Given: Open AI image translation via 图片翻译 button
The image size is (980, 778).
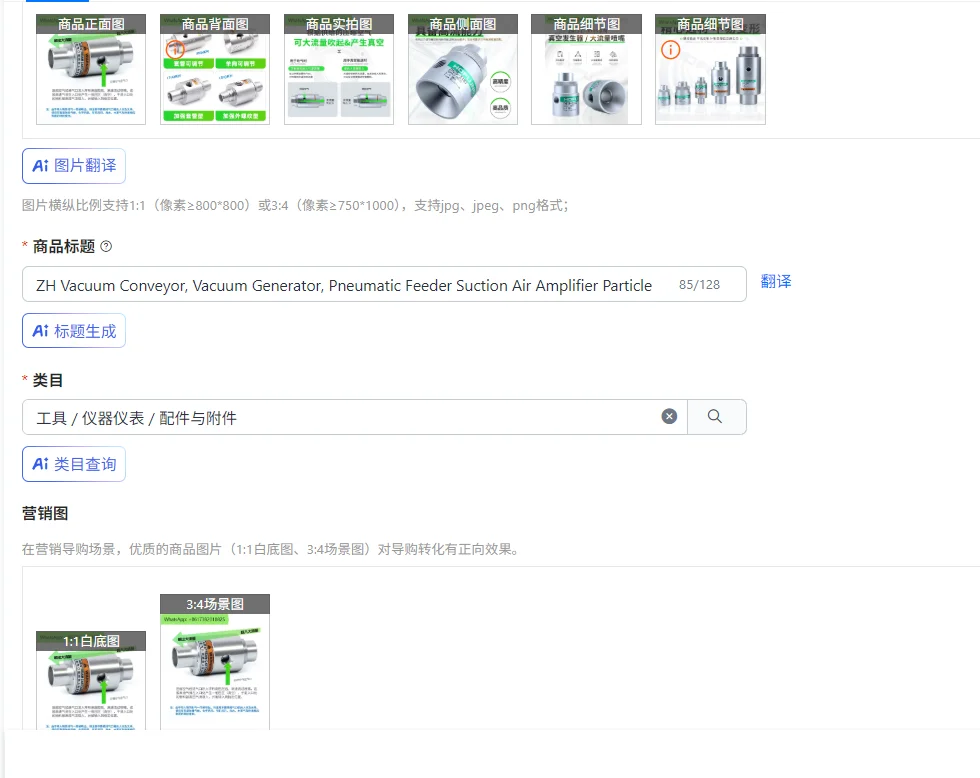Looking at the screenshot, I should 72,165.
